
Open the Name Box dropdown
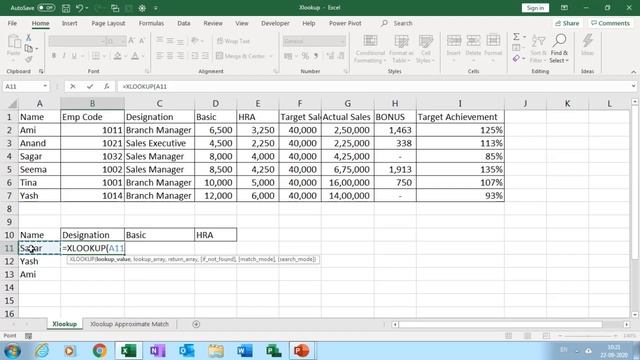point(44,87)
